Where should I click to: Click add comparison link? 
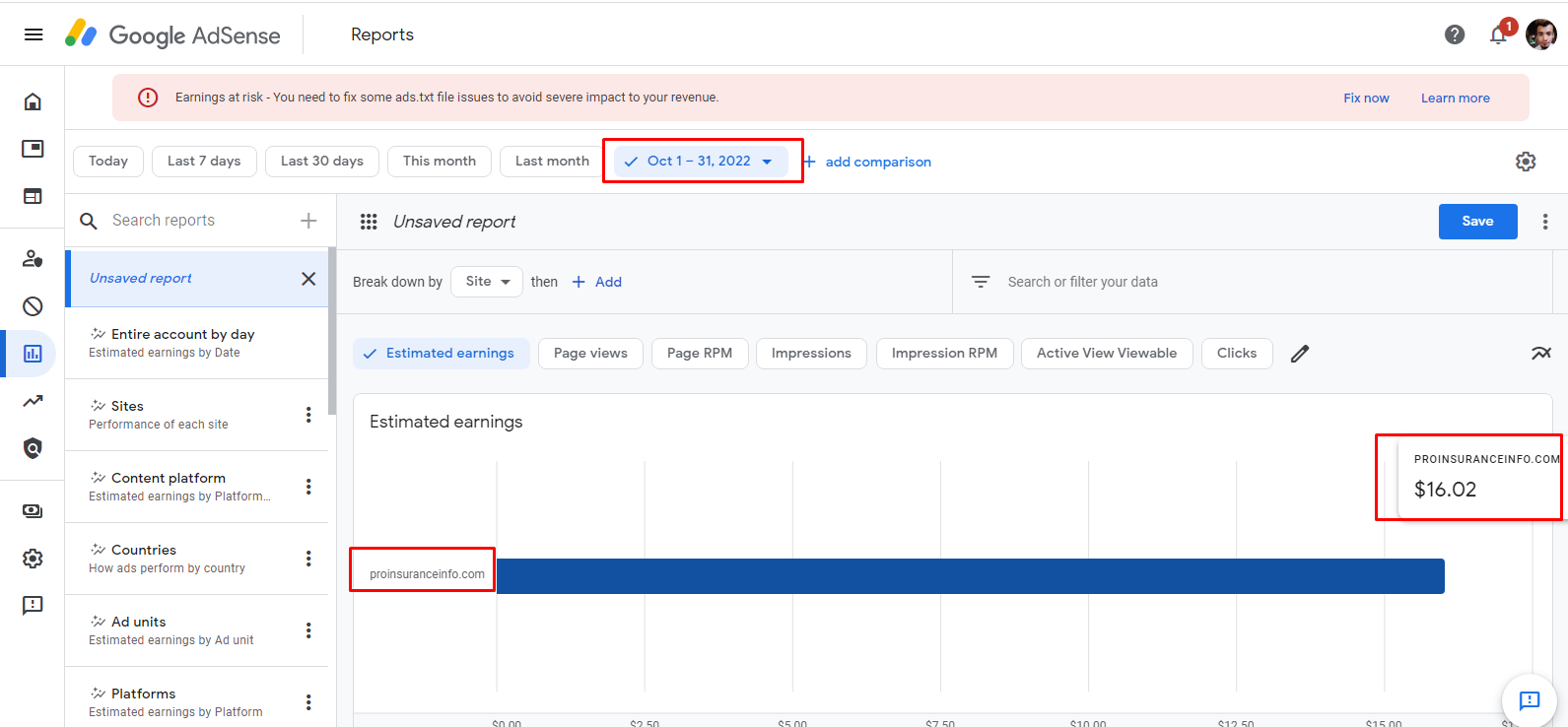(x=867, y=162)
